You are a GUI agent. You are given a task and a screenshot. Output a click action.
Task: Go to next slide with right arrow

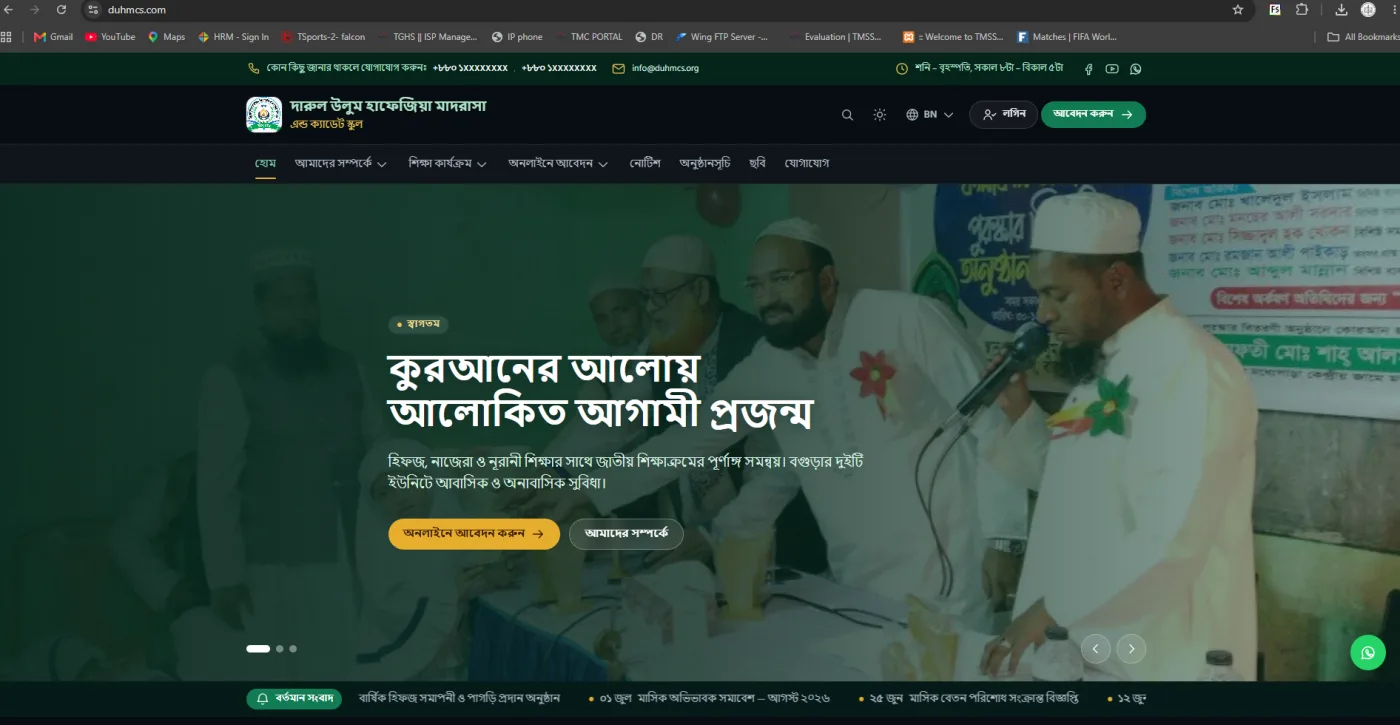[x=1131, y=649]
